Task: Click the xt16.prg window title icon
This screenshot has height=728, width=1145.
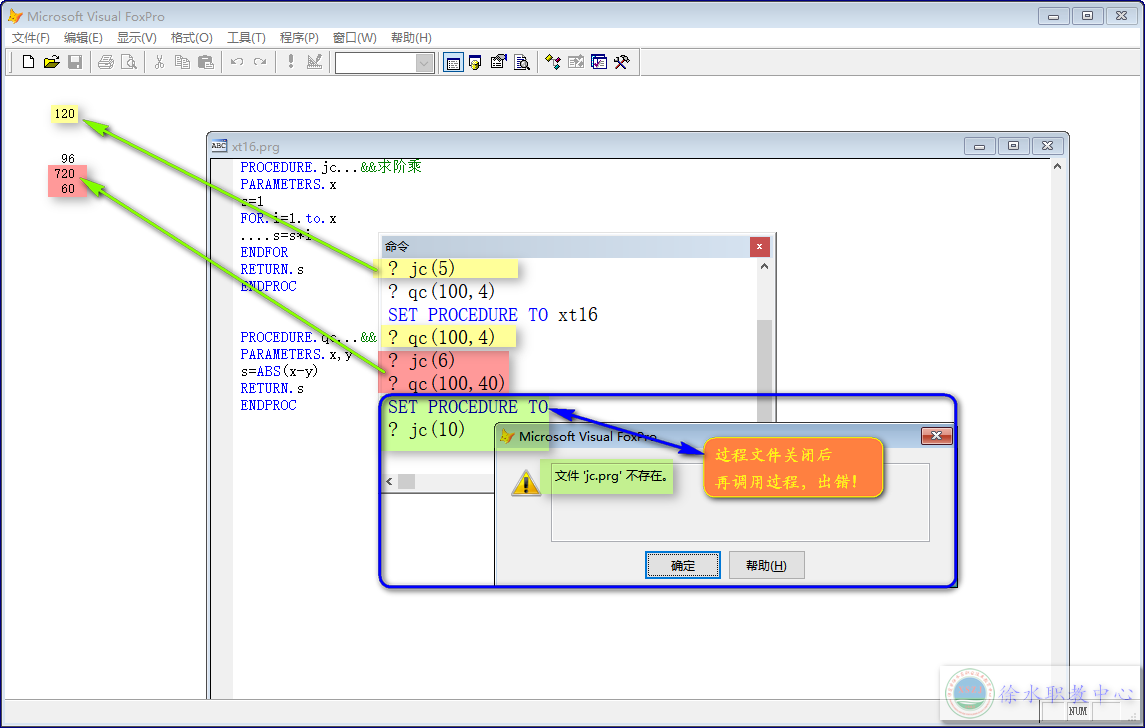Action: point(218,146)
